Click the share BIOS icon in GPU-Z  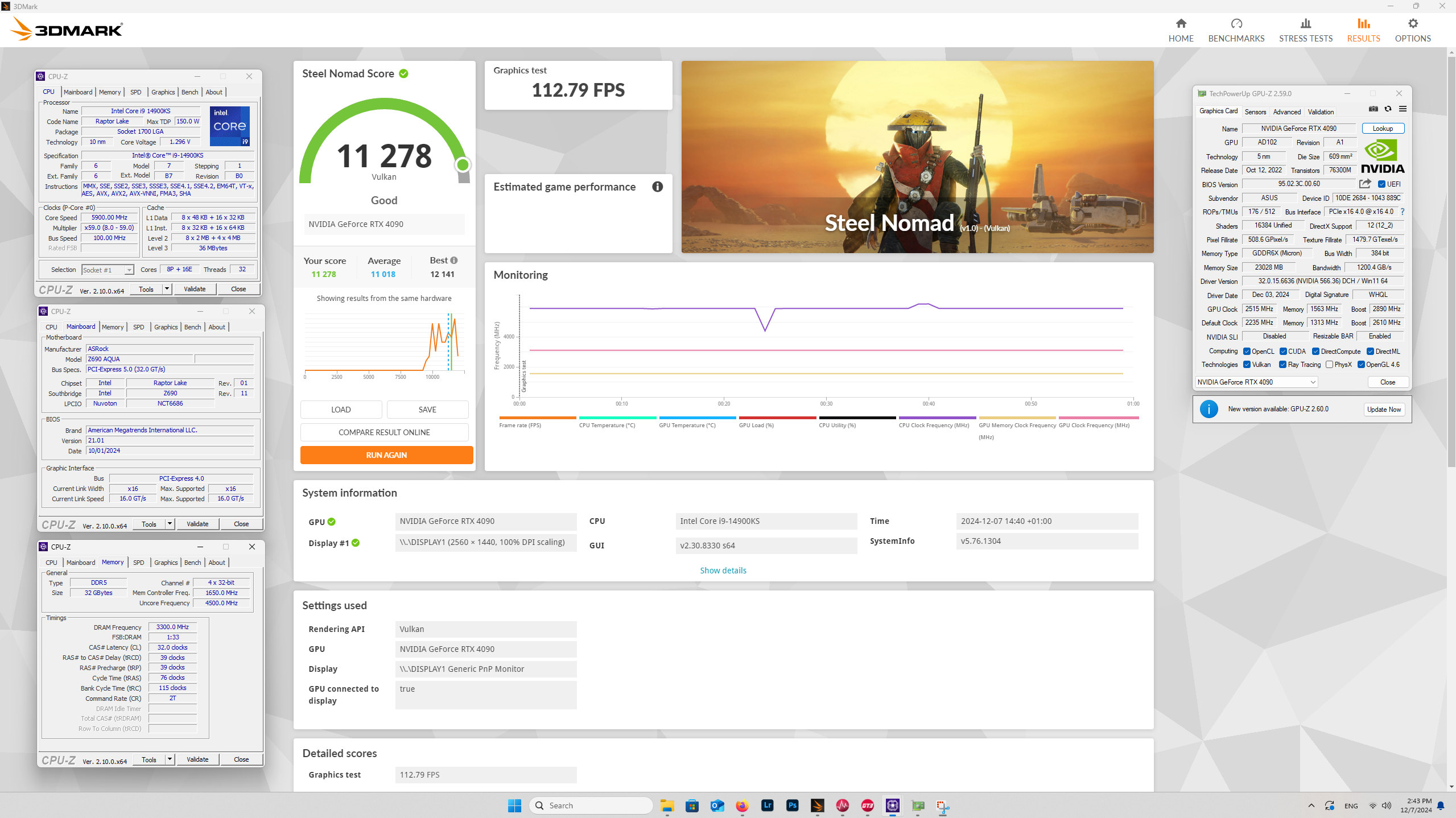[1365, 184]
